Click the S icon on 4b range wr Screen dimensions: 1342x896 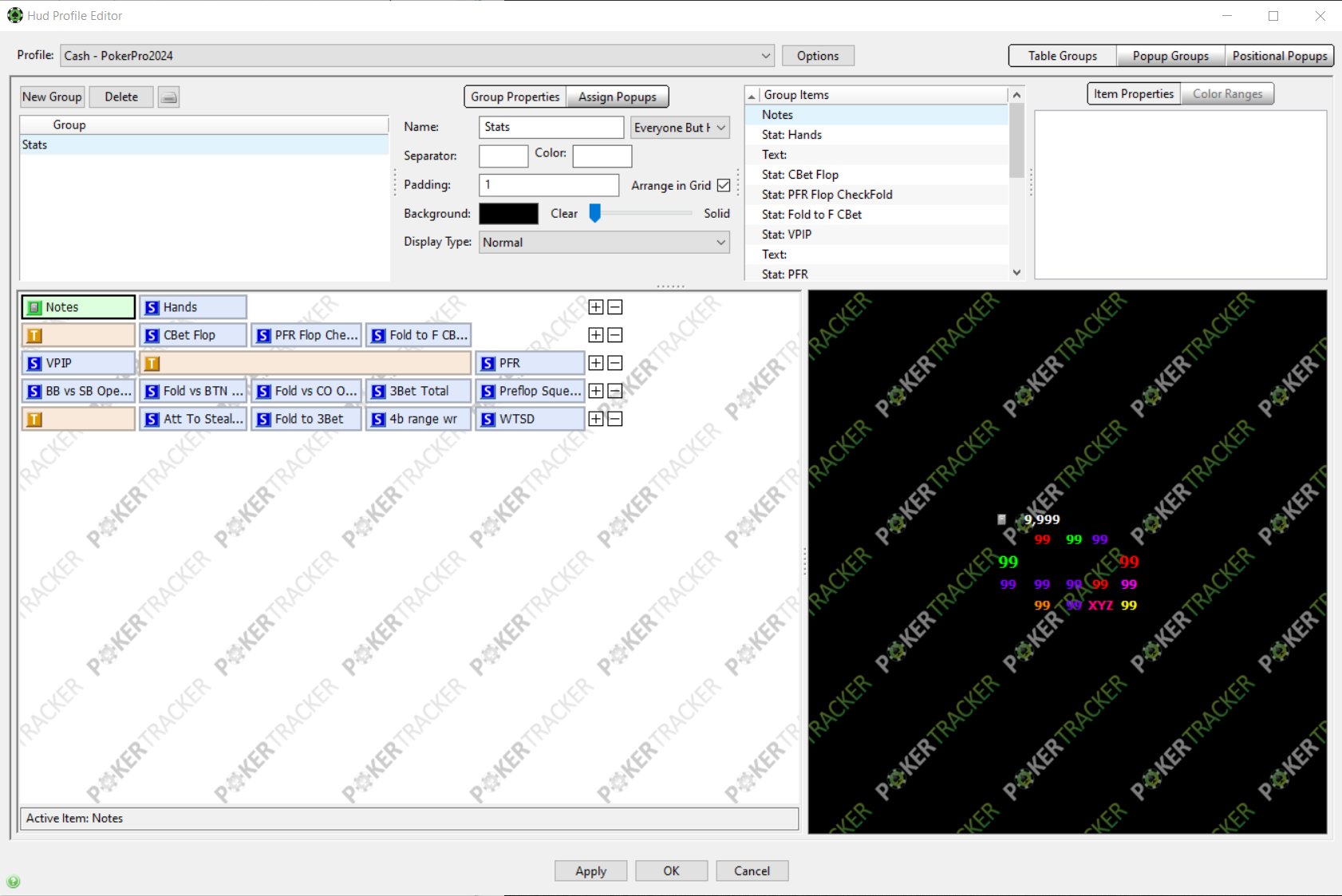(x=378, y=419)
